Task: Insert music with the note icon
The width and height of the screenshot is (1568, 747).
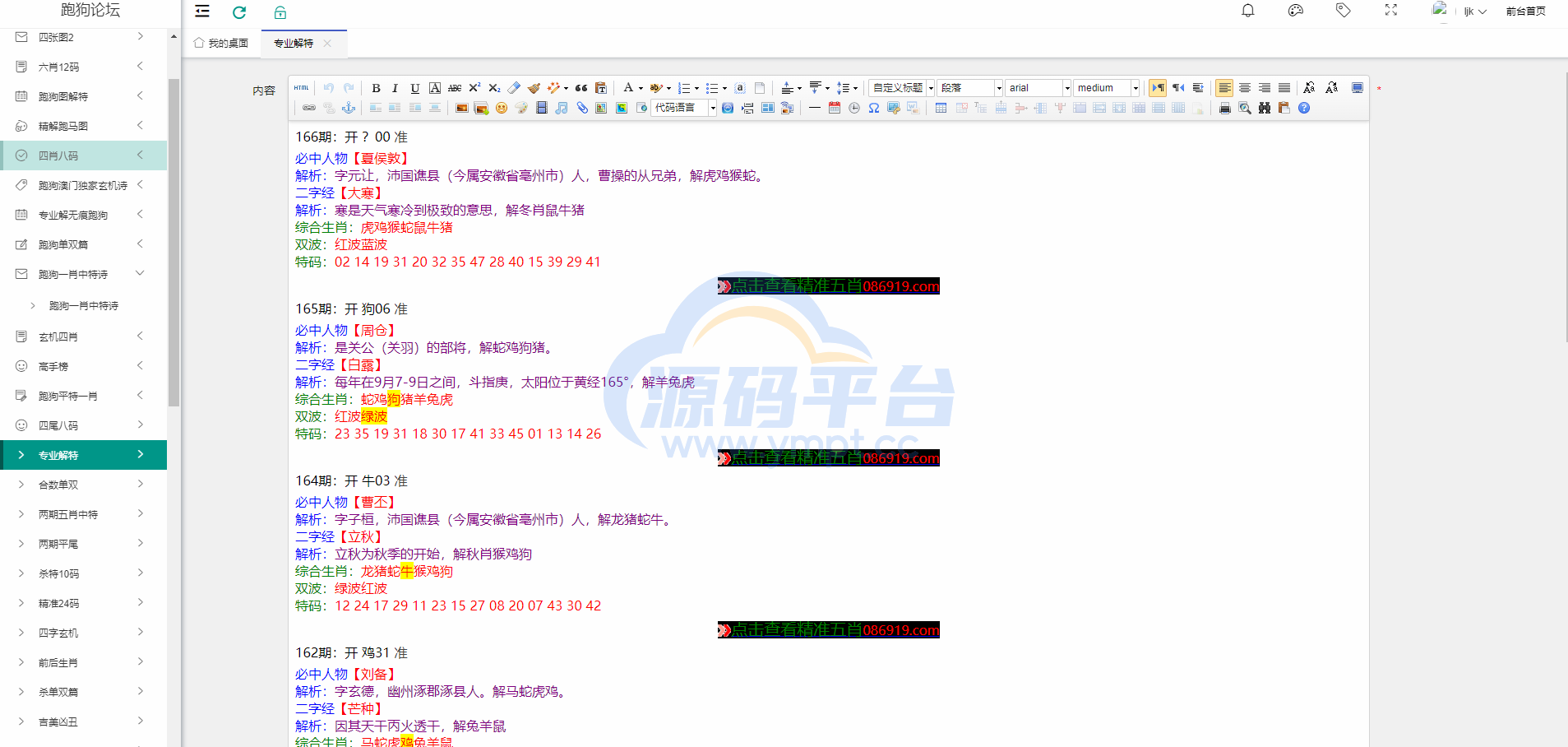Action: pos(562,108)
